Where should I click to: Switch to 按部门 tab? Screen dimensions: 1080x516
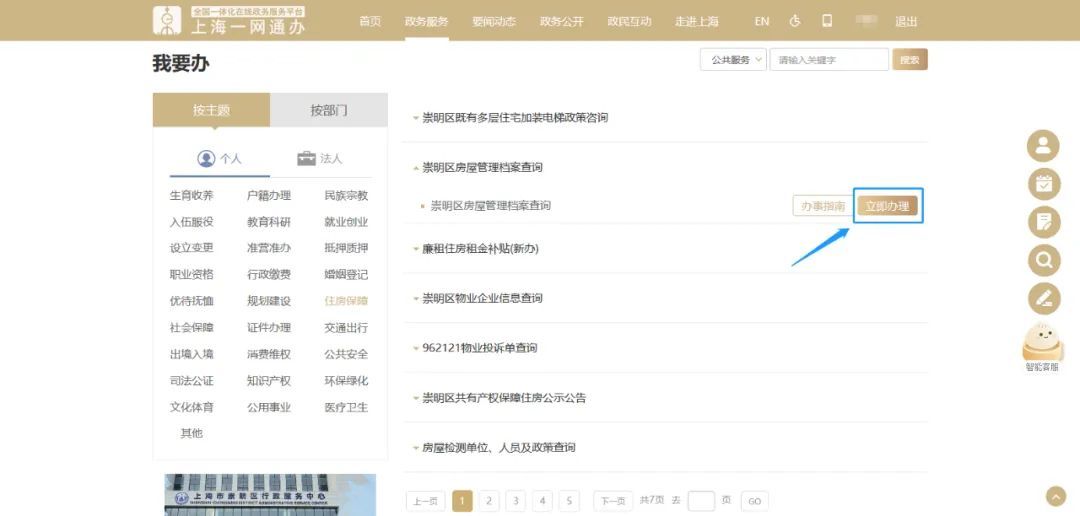click(328, 110)
